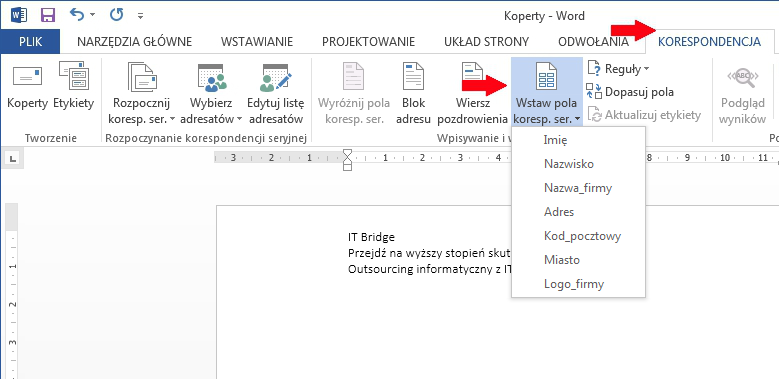Open the Reguły rules dropdown

click(x=618, y=69)
